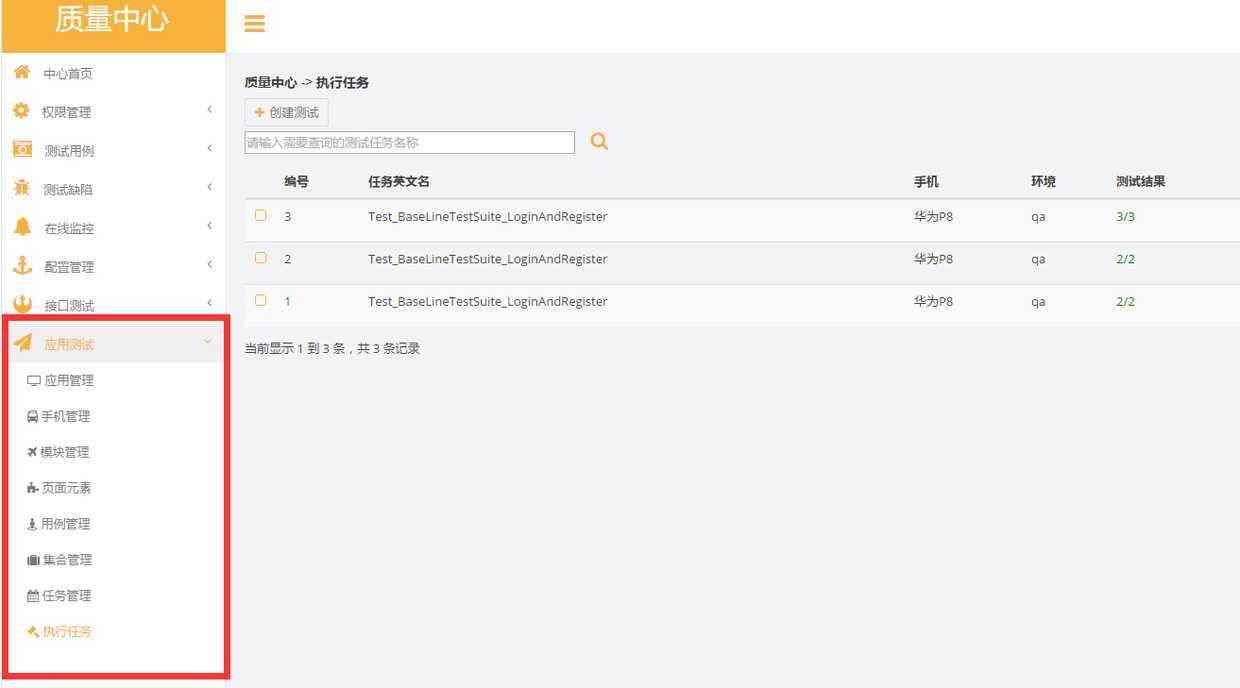Click the record count text 当前显示 1 到 3 条
Screen dimensions: 1240x688
(x=295, y=349)
